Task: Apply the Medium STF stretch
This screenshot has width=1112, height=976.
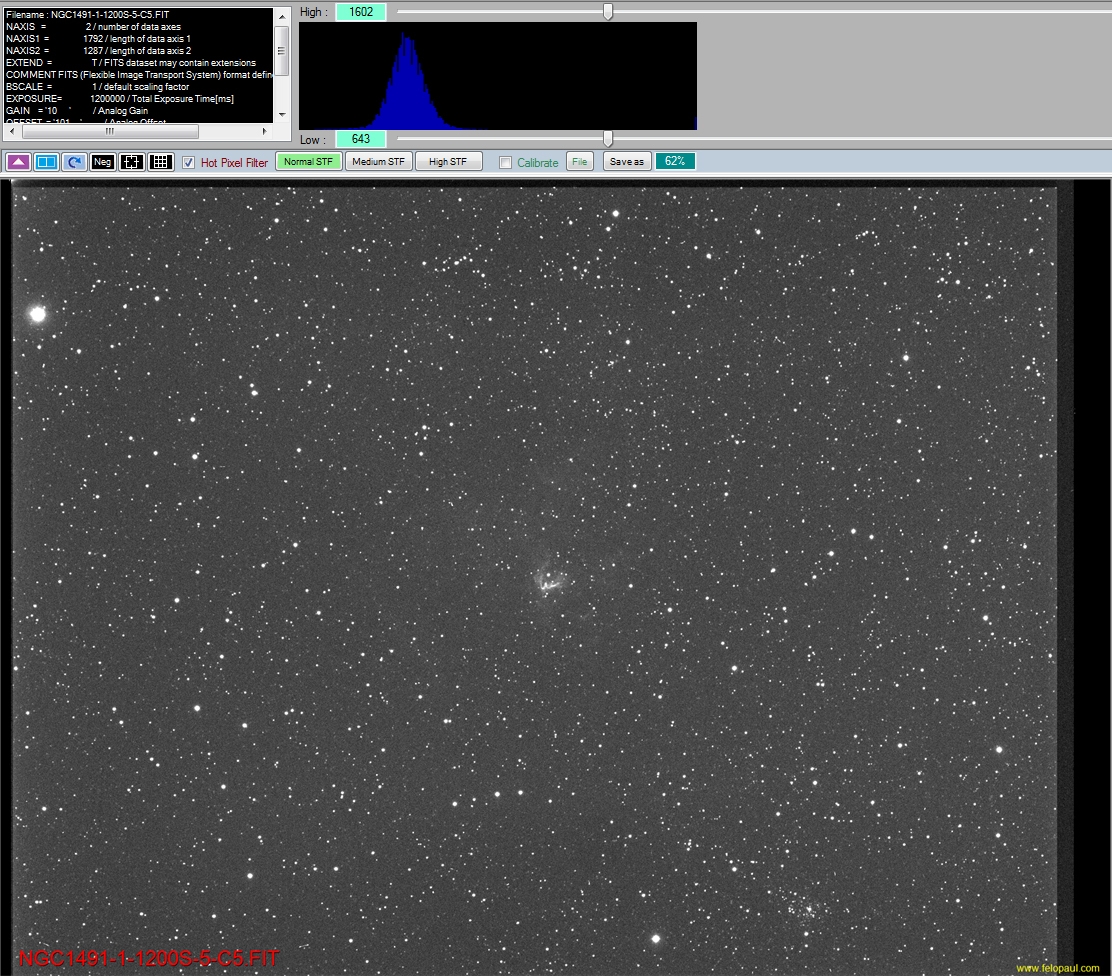Action: click(x=379, y=162)
